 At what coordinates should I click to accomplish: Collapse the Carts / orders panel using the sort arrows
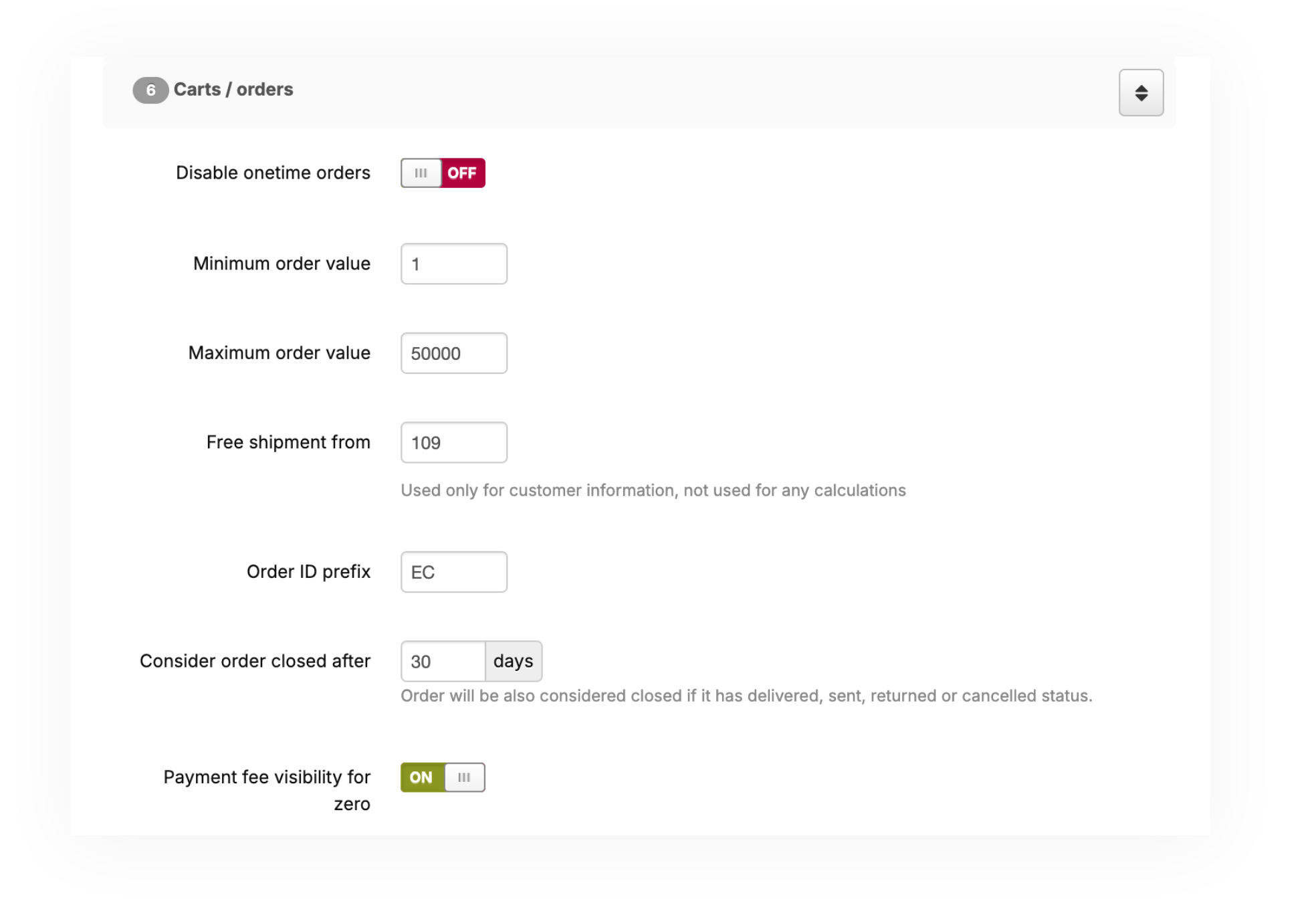tap(1140, 92)
